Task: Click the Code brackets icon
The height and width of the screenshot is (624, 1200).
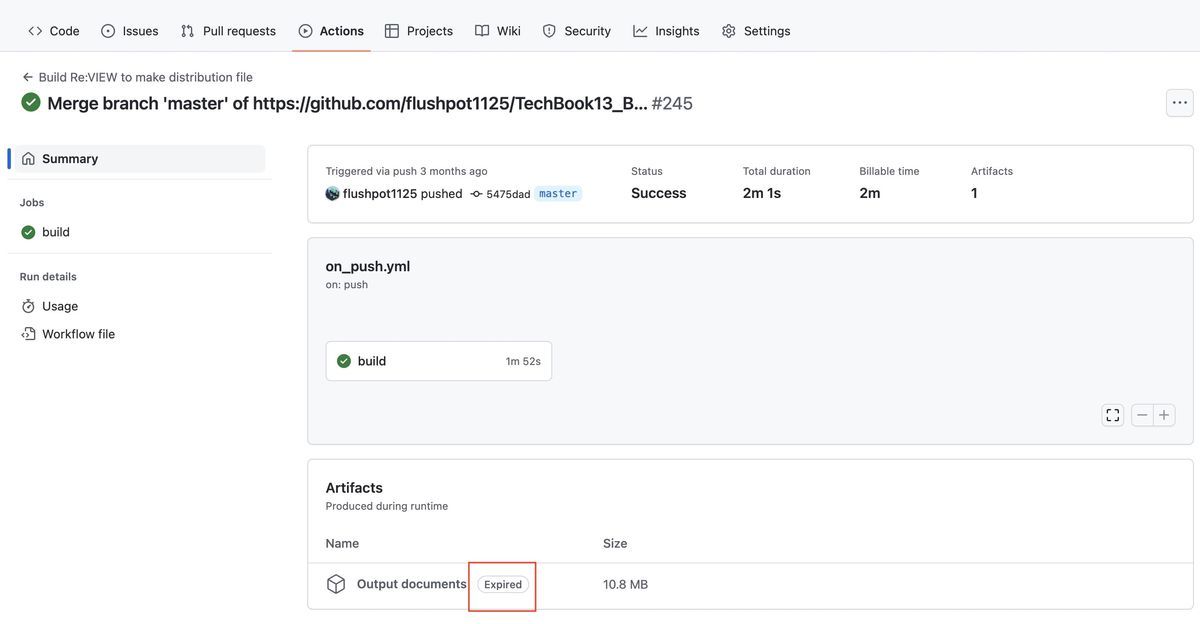Action: 35,31
